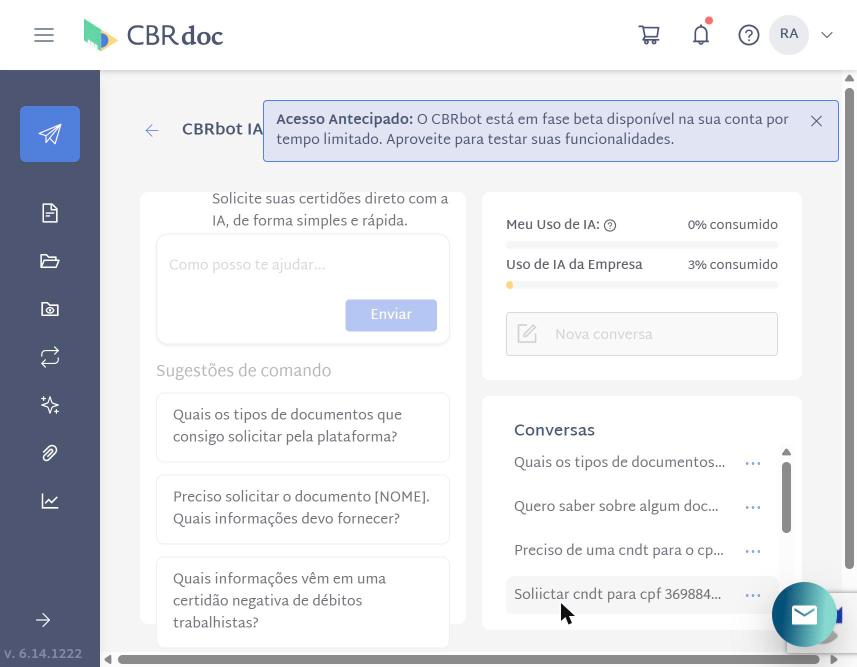Viewport: 857px width, 667px height.
Task: Expand the user account dropdown chevron
Action: 827,35
